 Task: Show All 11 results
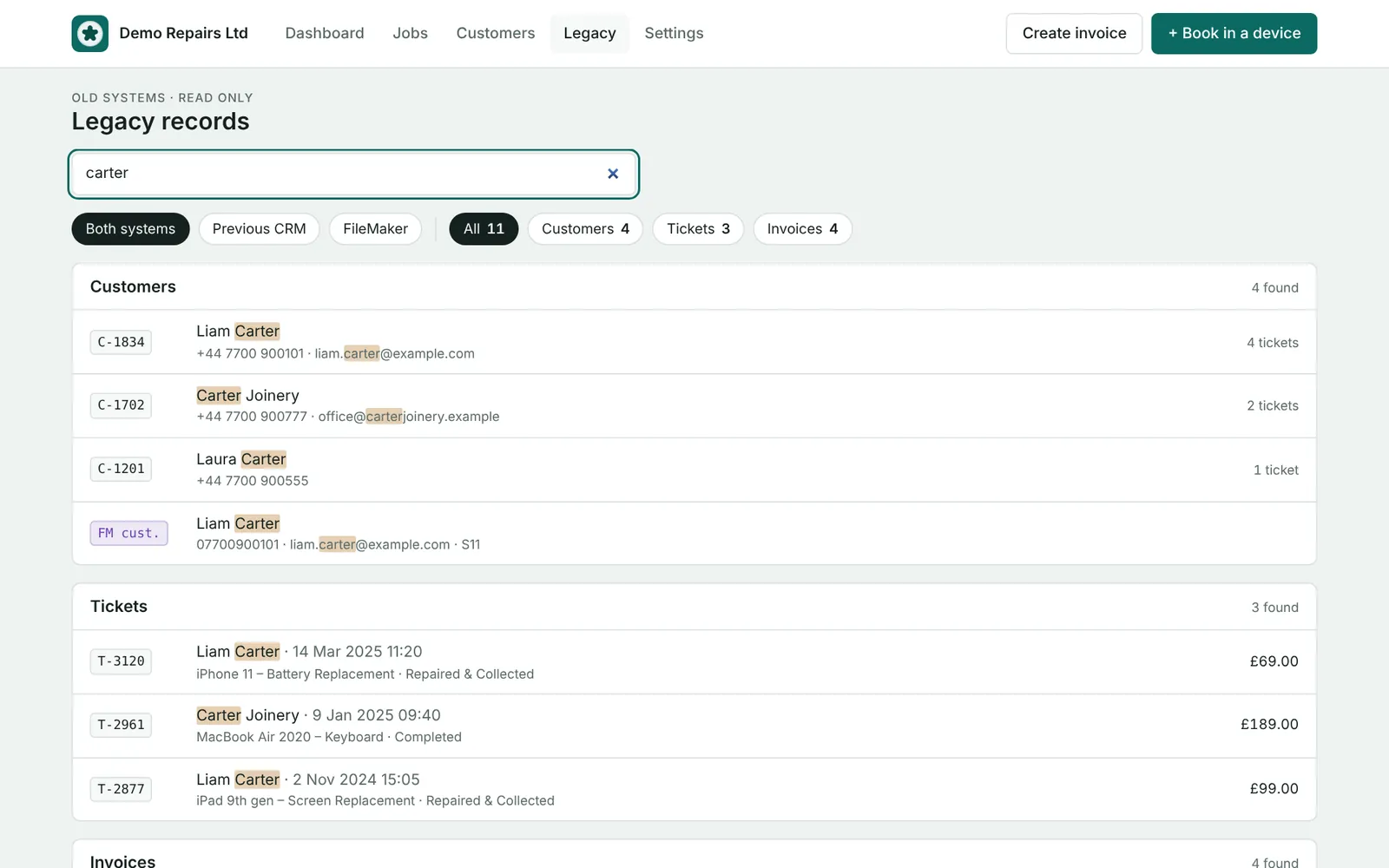point(484,229)
